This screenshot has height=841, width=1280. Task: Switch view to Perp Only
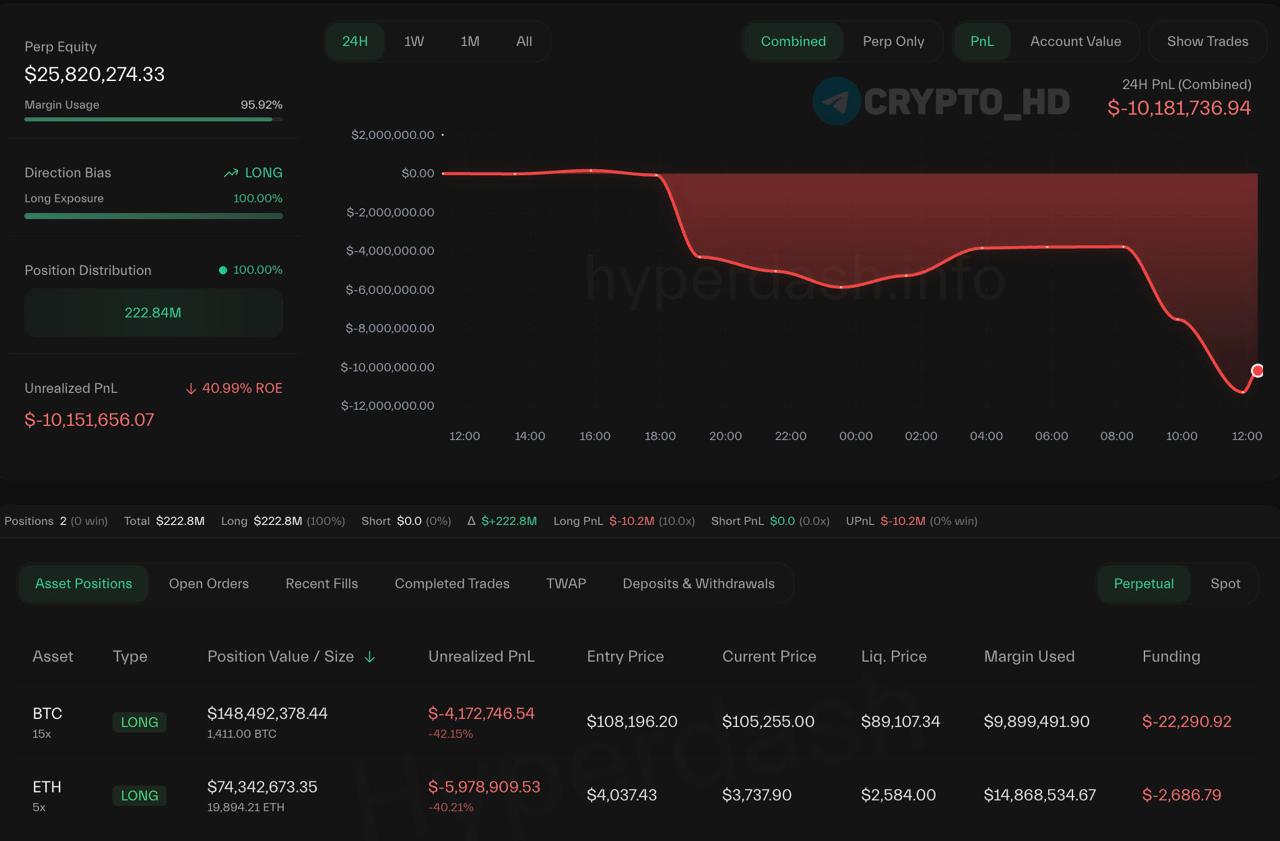click(893, 41)
